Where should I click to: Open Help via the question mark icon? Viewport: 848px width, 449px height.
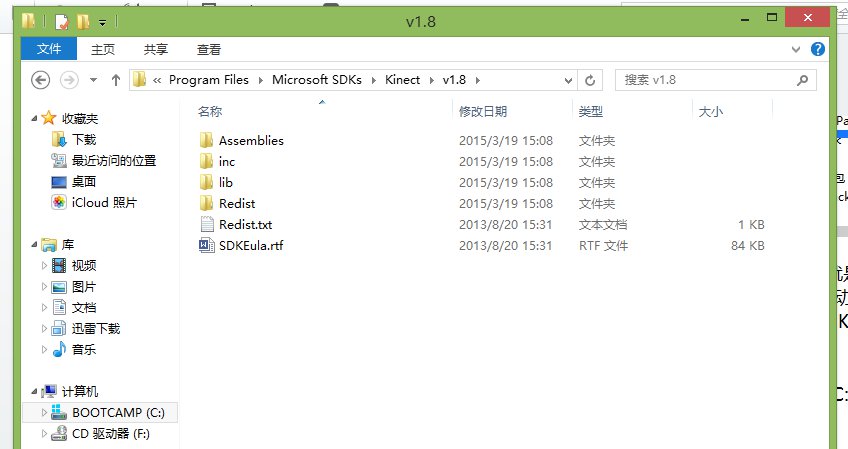click(818, 49)
